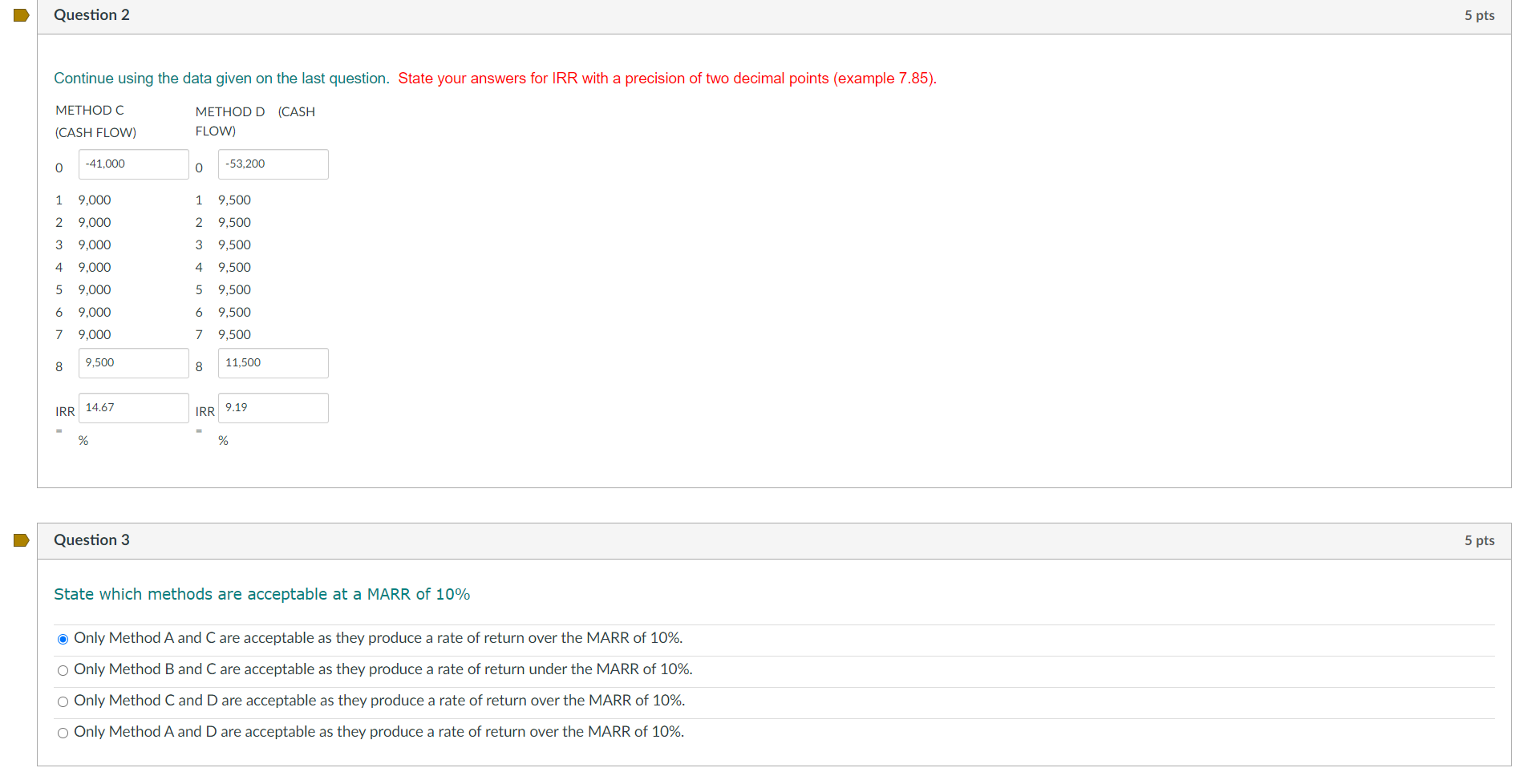The image size is (1527, 784).
Task: Click Method D year 4 value 9,500
Action: (x=234, y=268)
